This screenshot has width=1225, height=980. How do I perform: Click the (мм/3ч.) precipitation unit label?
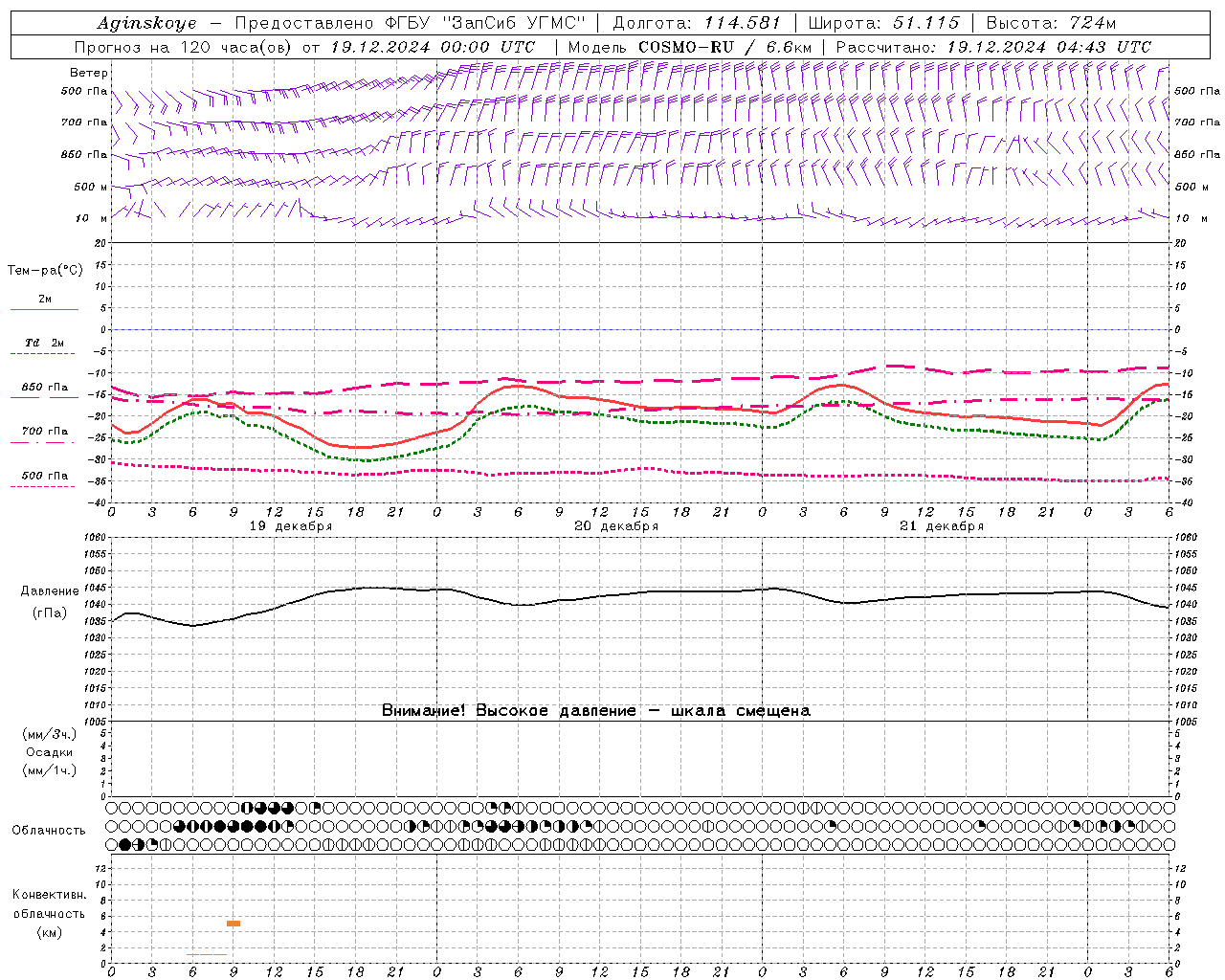coord(50,734)
